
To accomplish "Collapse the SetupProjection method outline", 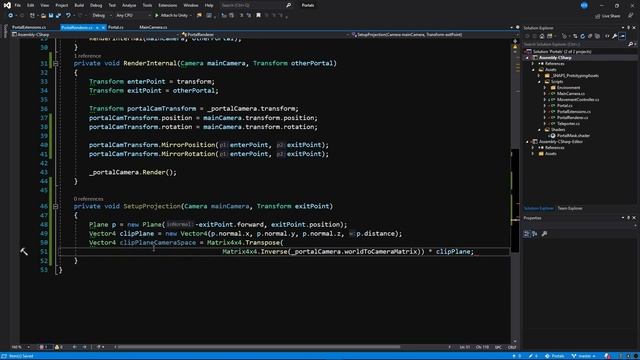I will (x=56, y=207).
